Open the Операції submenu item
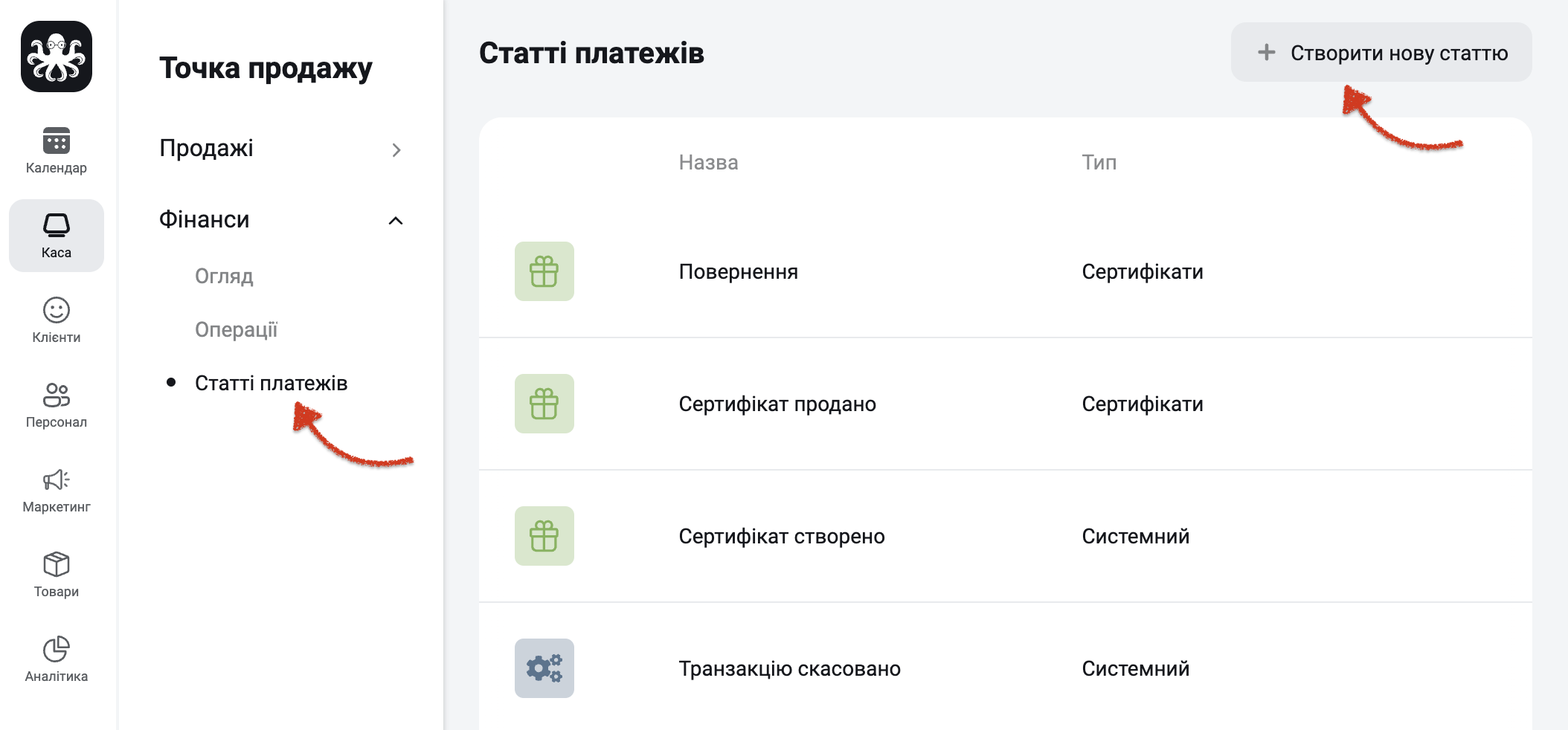The width and height of the screenshot is (1568, 730). pos(236,330)
